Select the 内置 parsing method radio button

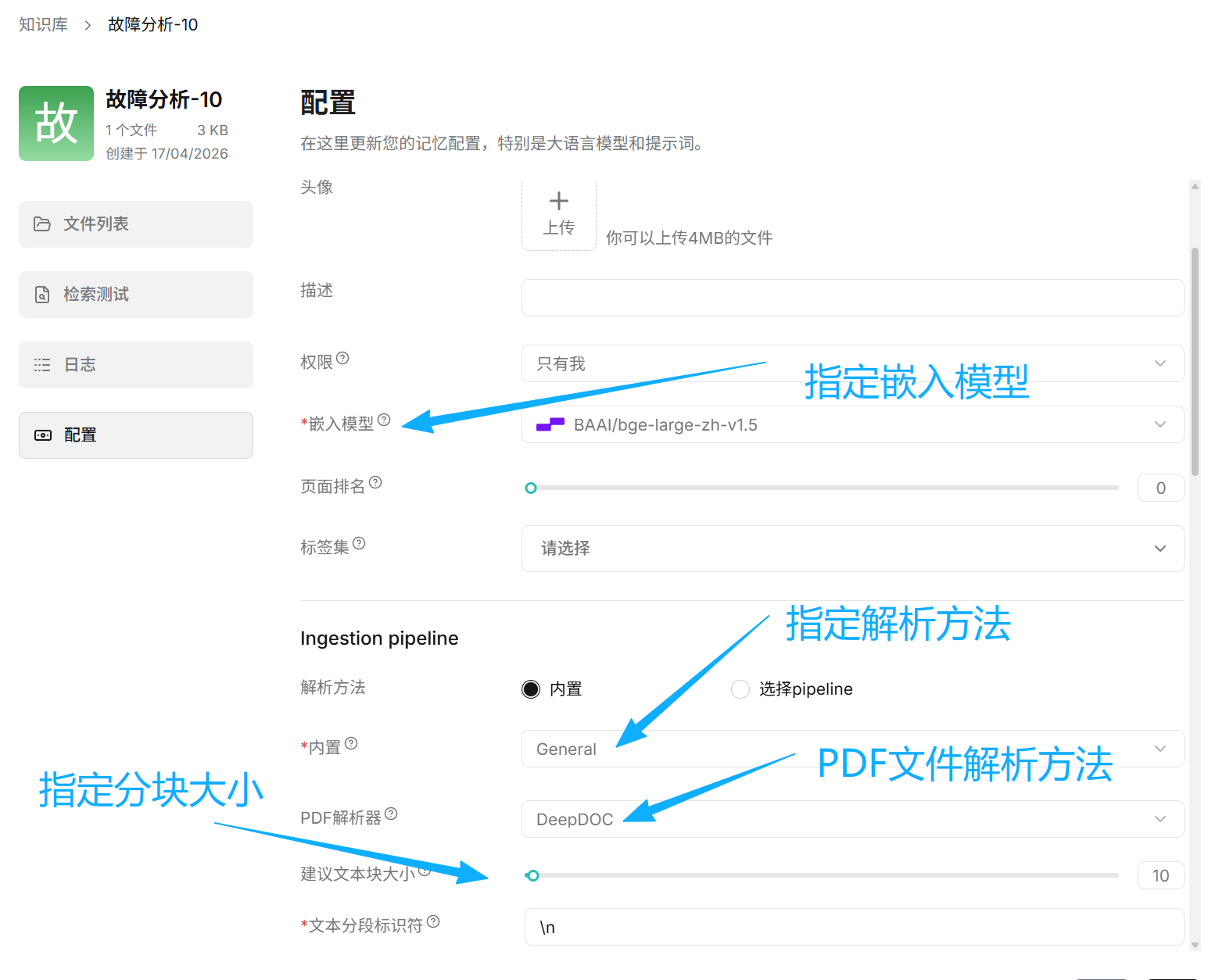[x=531, y=689]
